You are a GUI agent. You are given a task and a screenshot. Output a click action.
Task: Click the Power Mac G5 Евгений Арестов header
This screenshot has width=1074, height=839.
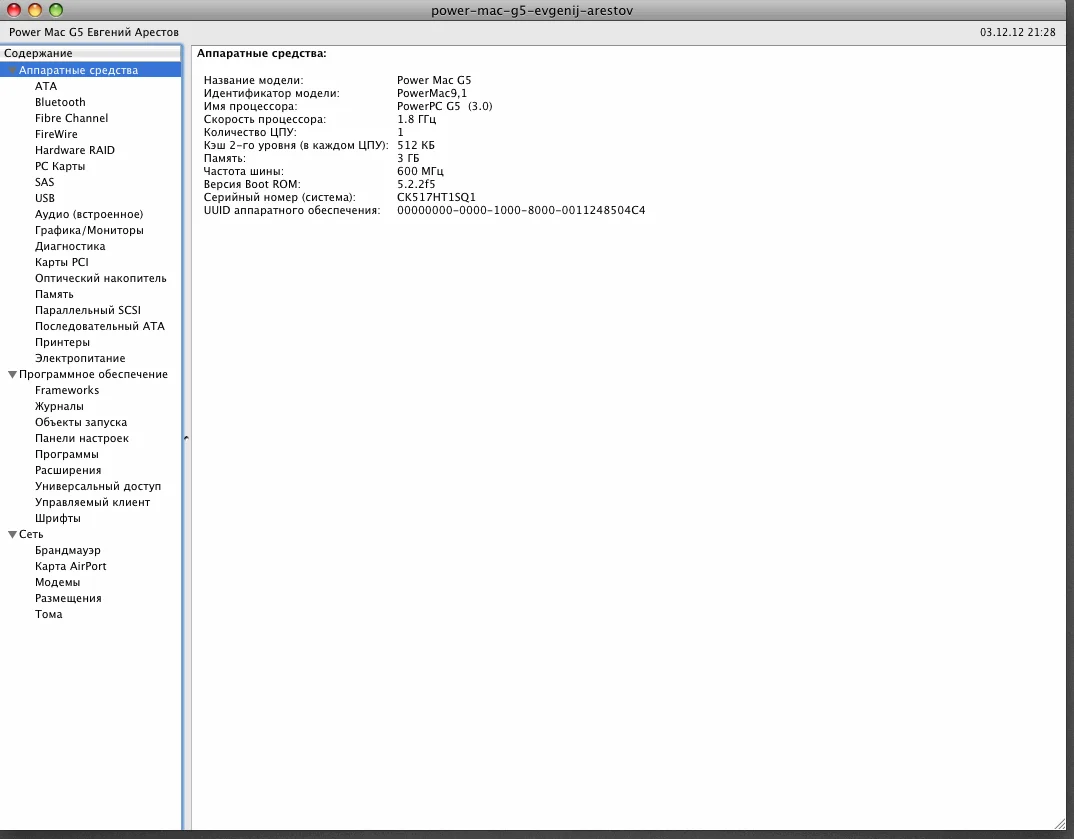[94, 32]
